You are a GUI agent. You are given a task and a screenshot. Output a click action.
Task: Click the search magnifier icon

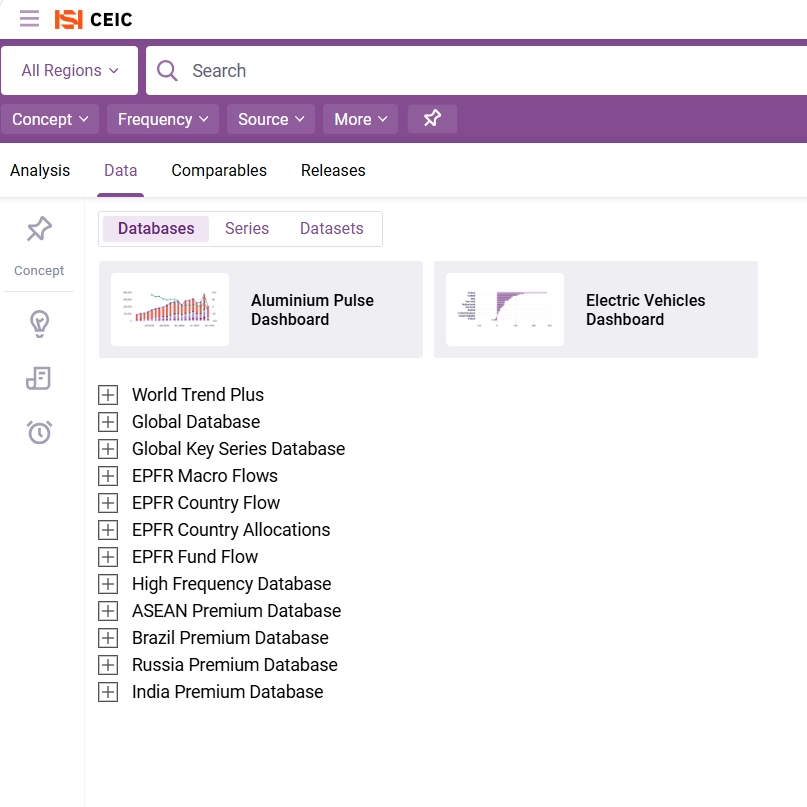click(168, 70)
